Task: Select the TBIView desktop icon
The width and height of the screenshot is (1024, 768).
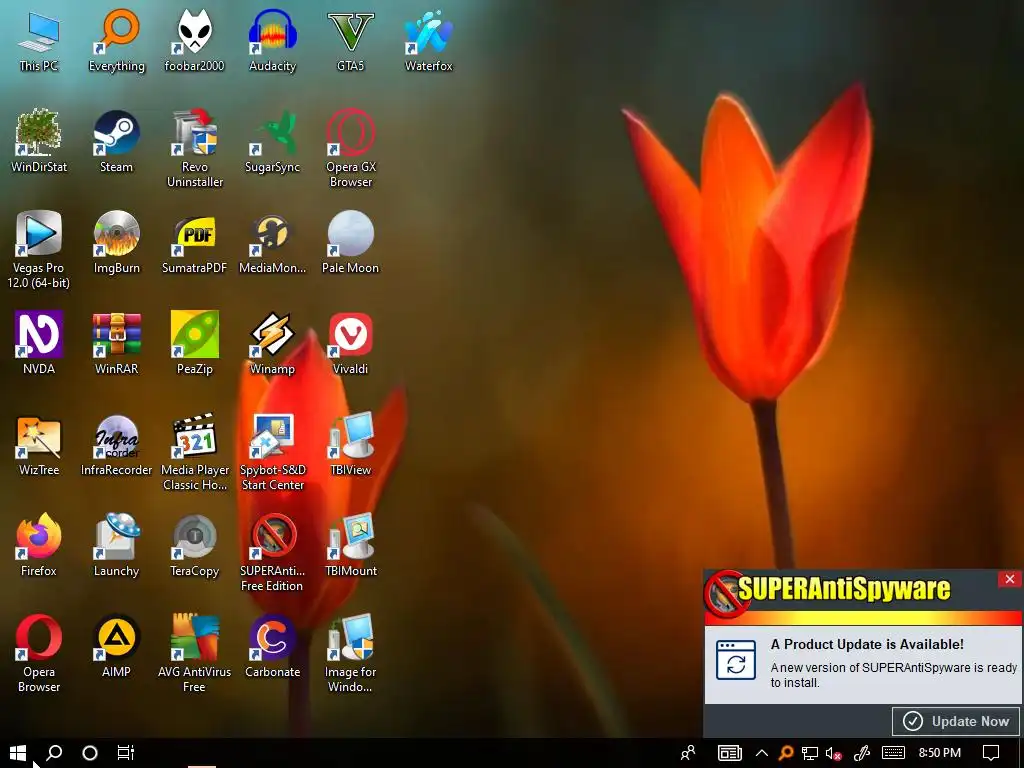Action: (x=351, y=444)
